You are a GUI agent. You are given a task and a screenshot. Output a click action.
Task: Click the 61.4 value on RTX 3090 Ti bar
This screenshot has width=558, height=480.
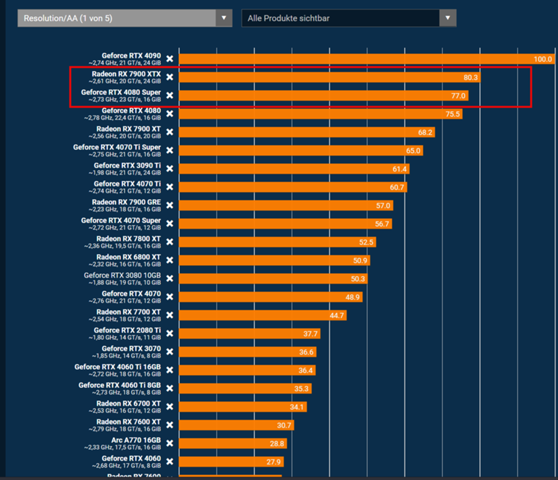click(400, 169)
